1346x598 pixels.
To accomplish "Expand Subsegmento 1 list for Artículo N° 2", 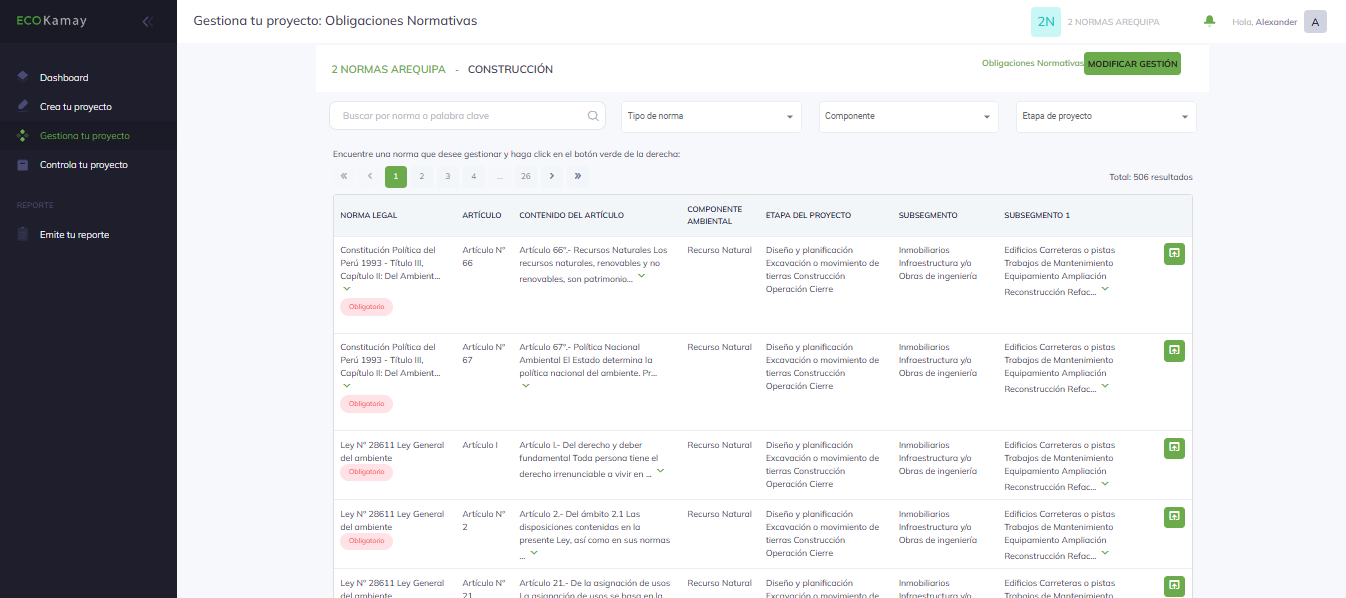I will click(x=1105, y=553).
